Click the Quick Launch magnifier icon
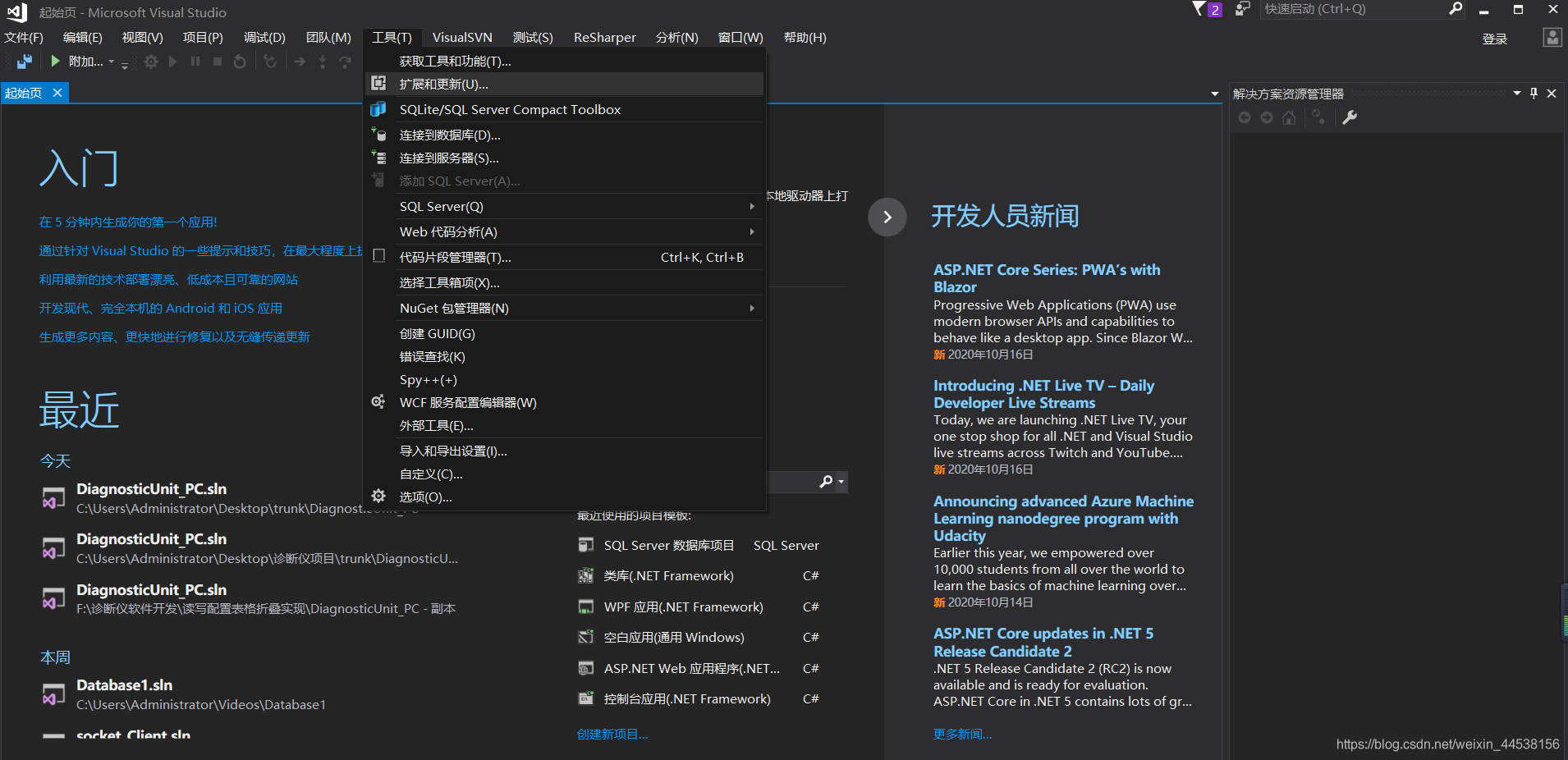The height and width of the screenshot is (760, 1568). 1456,9
